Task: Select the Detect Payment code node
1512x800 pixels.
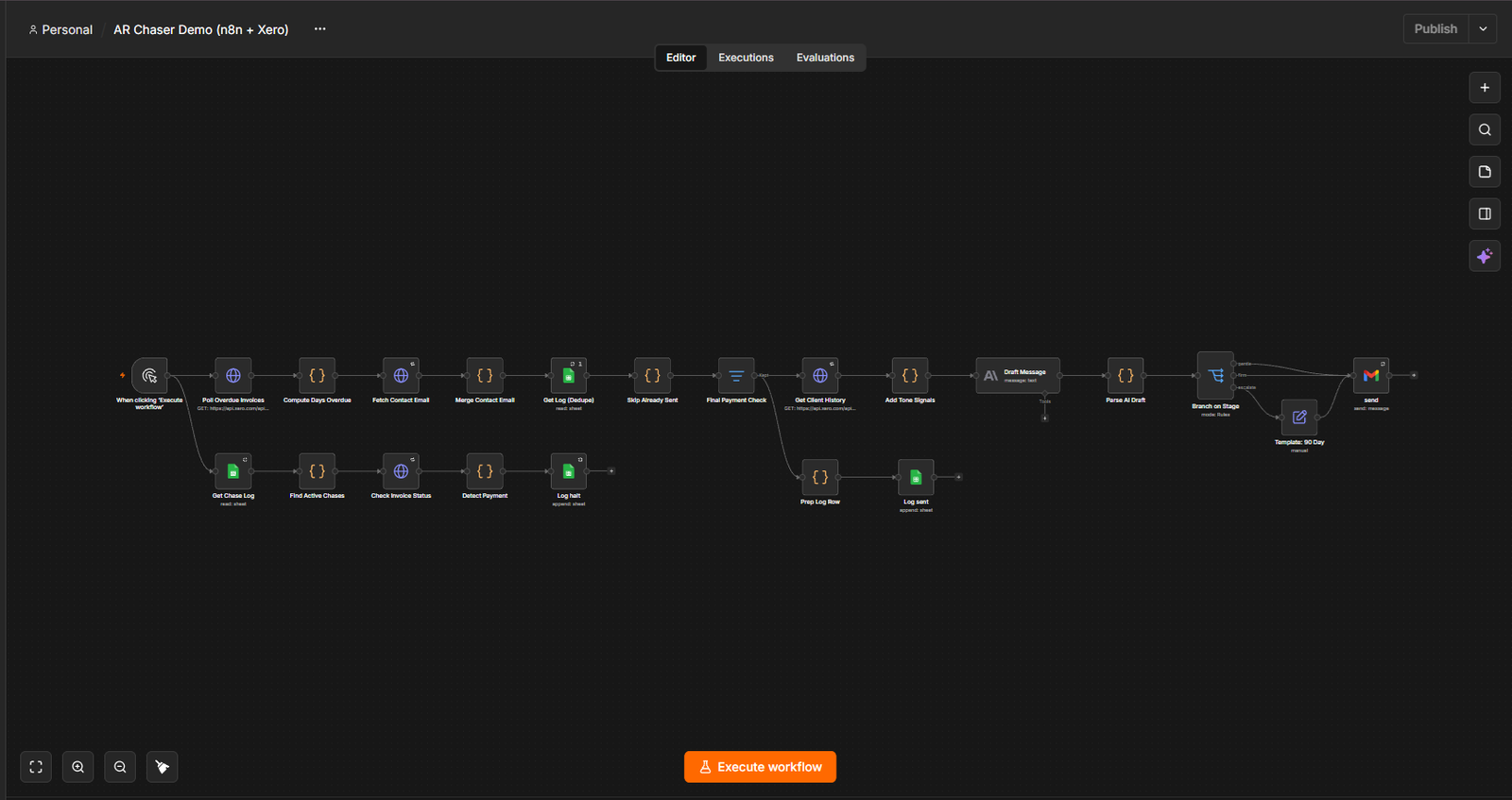Action: [485, 471]
